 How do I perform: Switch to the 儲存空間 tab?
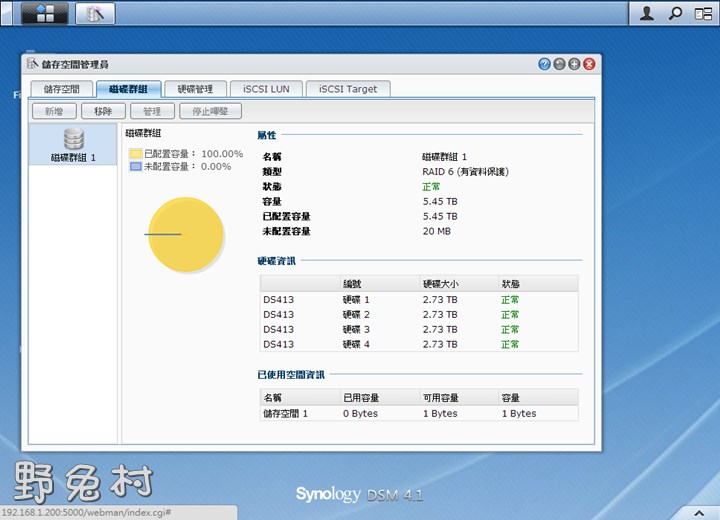62,89
